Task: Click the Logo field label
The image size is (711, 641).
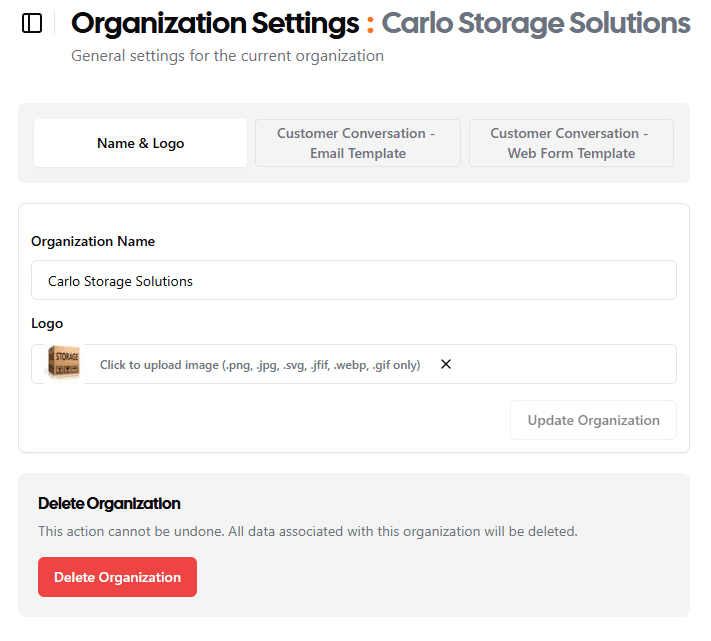Action: click(47, 324)
